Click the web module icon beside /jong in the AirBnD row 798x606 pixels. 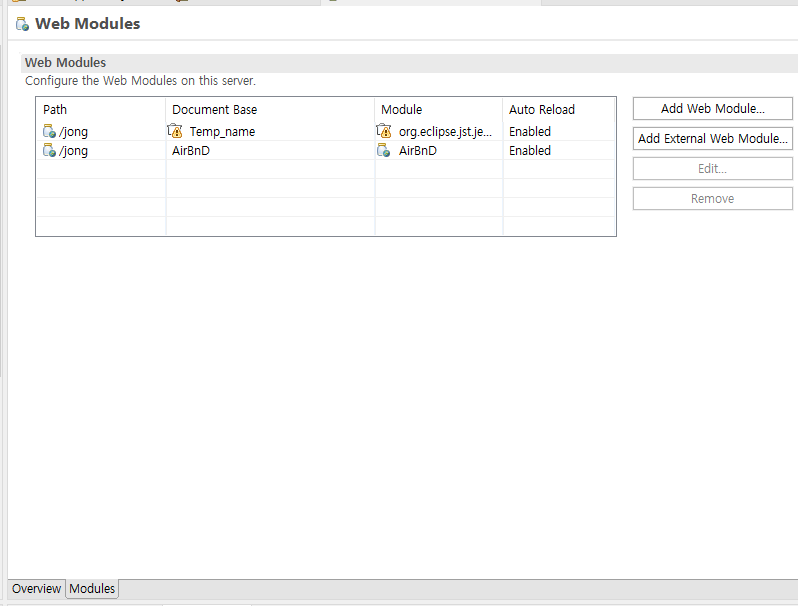(49, 151)
